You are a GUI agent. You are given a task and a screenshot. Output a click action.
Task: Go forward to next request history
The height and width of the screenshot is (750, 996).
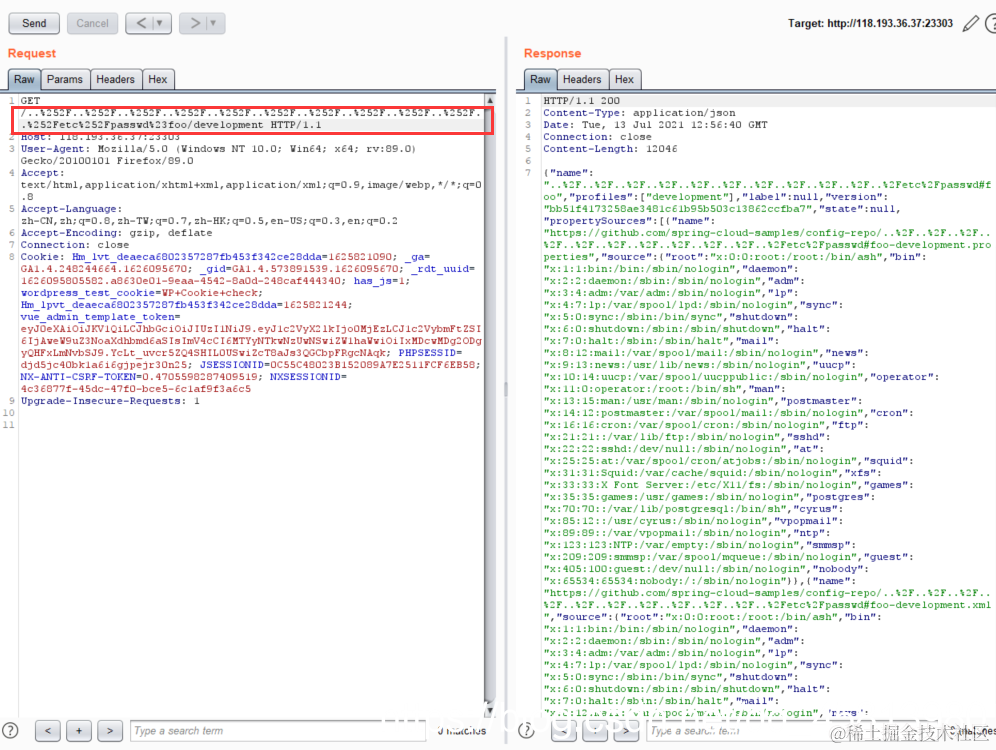(194, 23)
